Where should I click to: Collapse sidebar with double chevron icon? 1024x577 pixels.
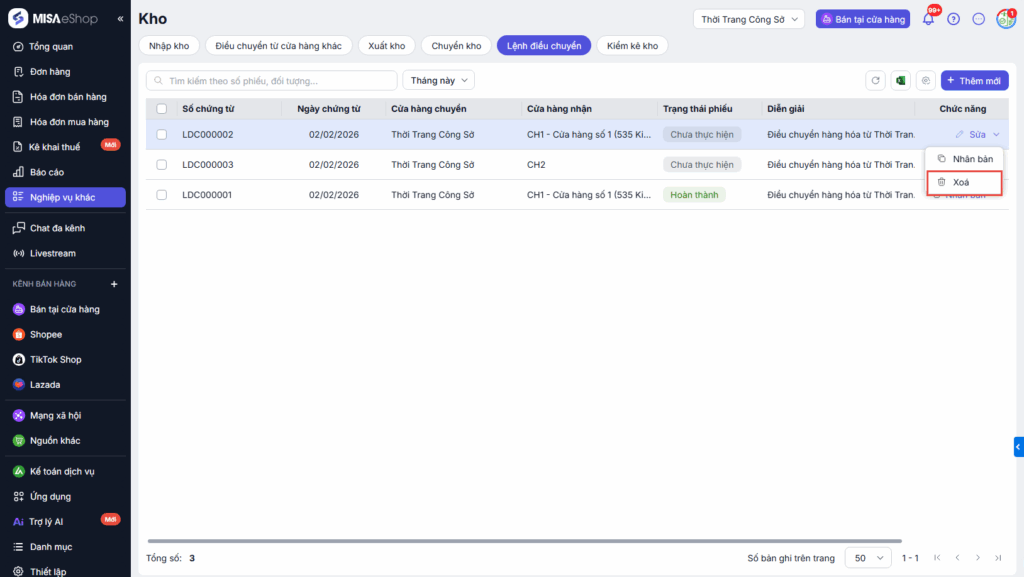[120, 19]
